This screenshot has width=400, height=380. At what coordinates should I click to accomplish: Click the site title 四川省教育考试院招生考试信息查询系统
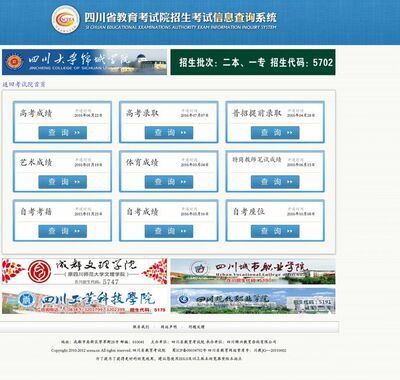[180, 17]
